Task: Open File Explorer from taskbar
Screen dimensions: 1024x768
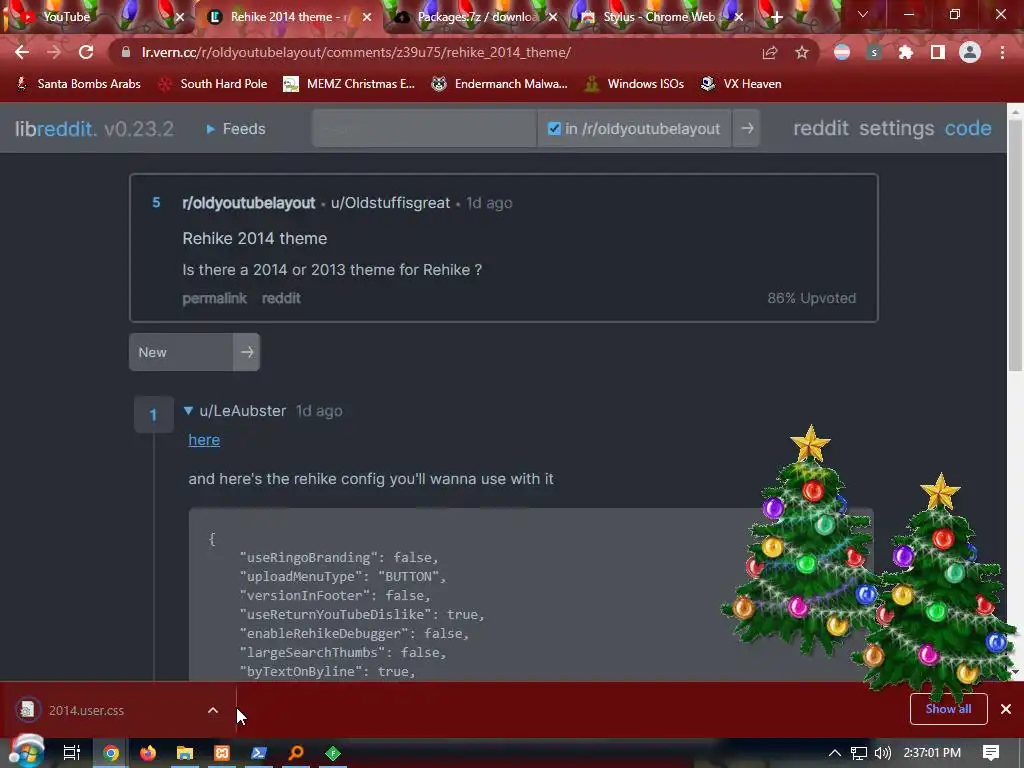Action: pyautogui.click(x=185, y=753)
